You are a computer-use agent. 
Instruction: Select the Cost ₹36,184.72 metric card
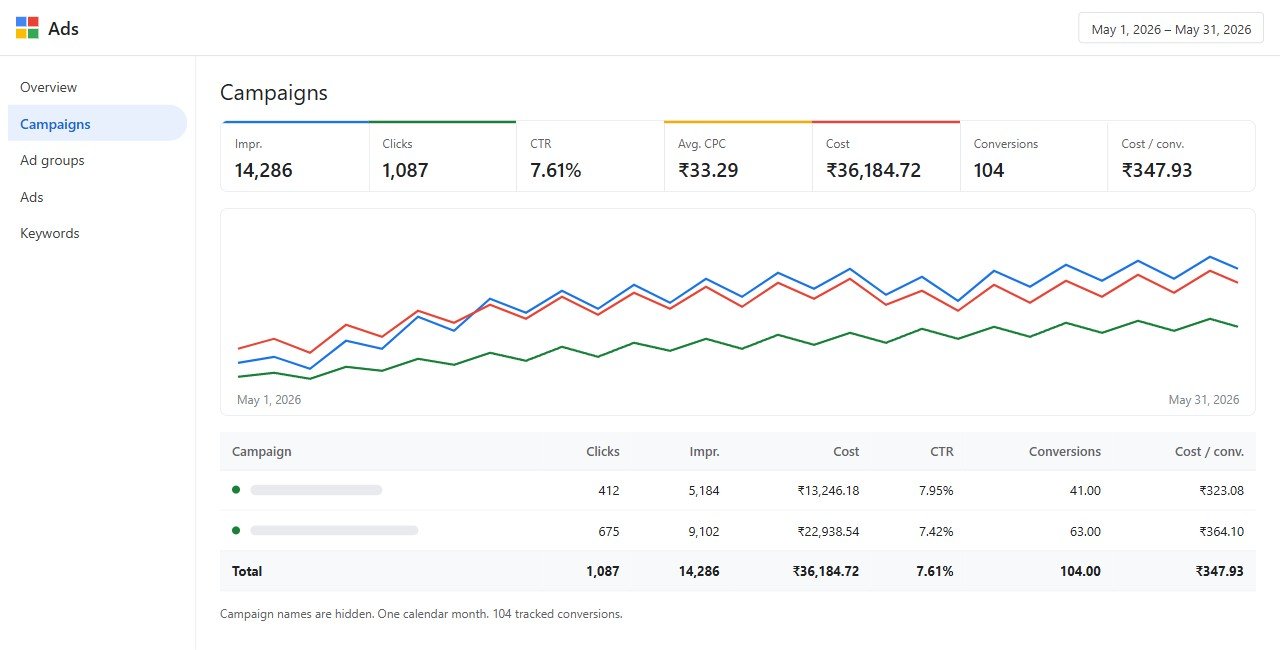[886, 156]
